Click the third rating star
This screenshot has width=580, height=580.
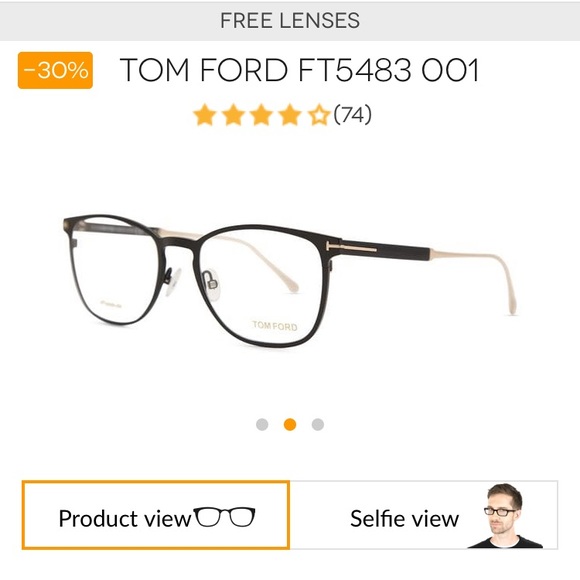pos(262,115)
